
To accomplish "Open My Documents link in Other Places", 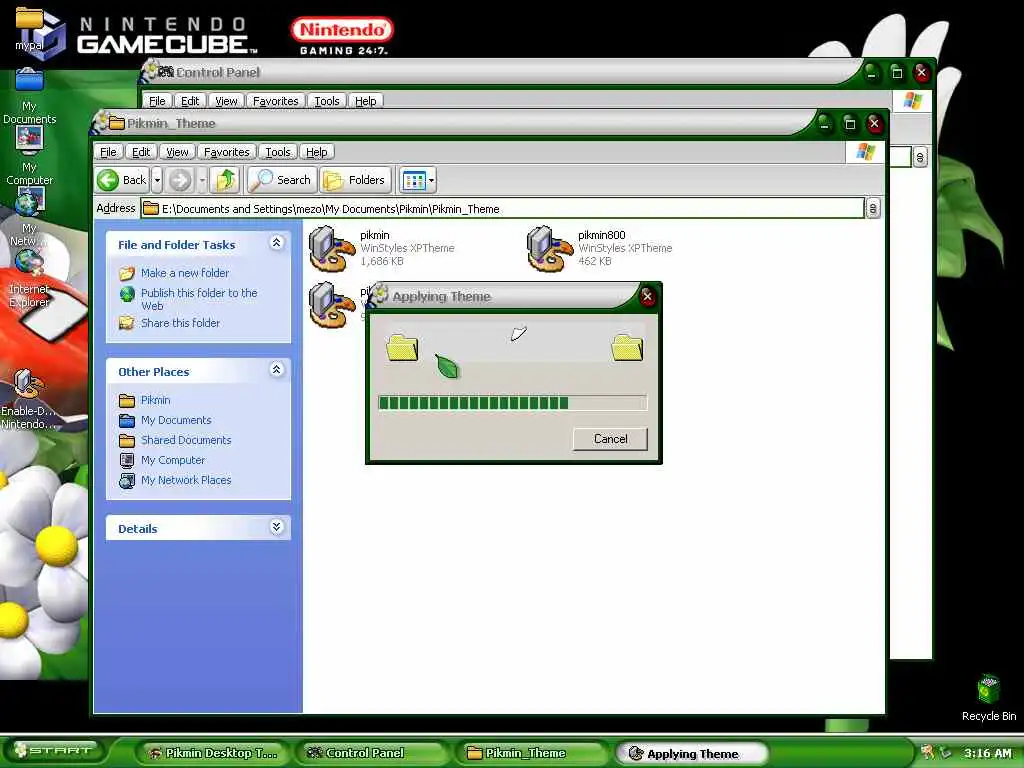I will pos(176,420).
